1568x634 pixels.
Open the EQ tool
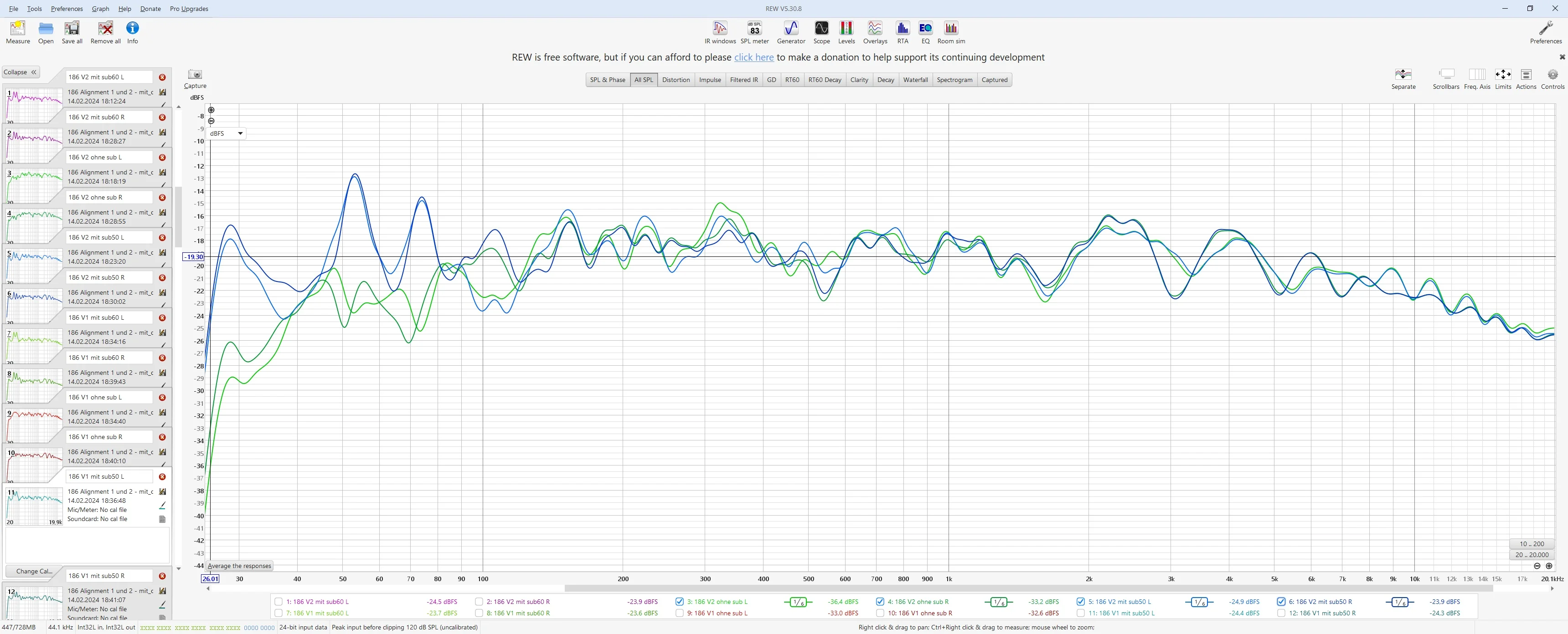[x=925, y=32]
